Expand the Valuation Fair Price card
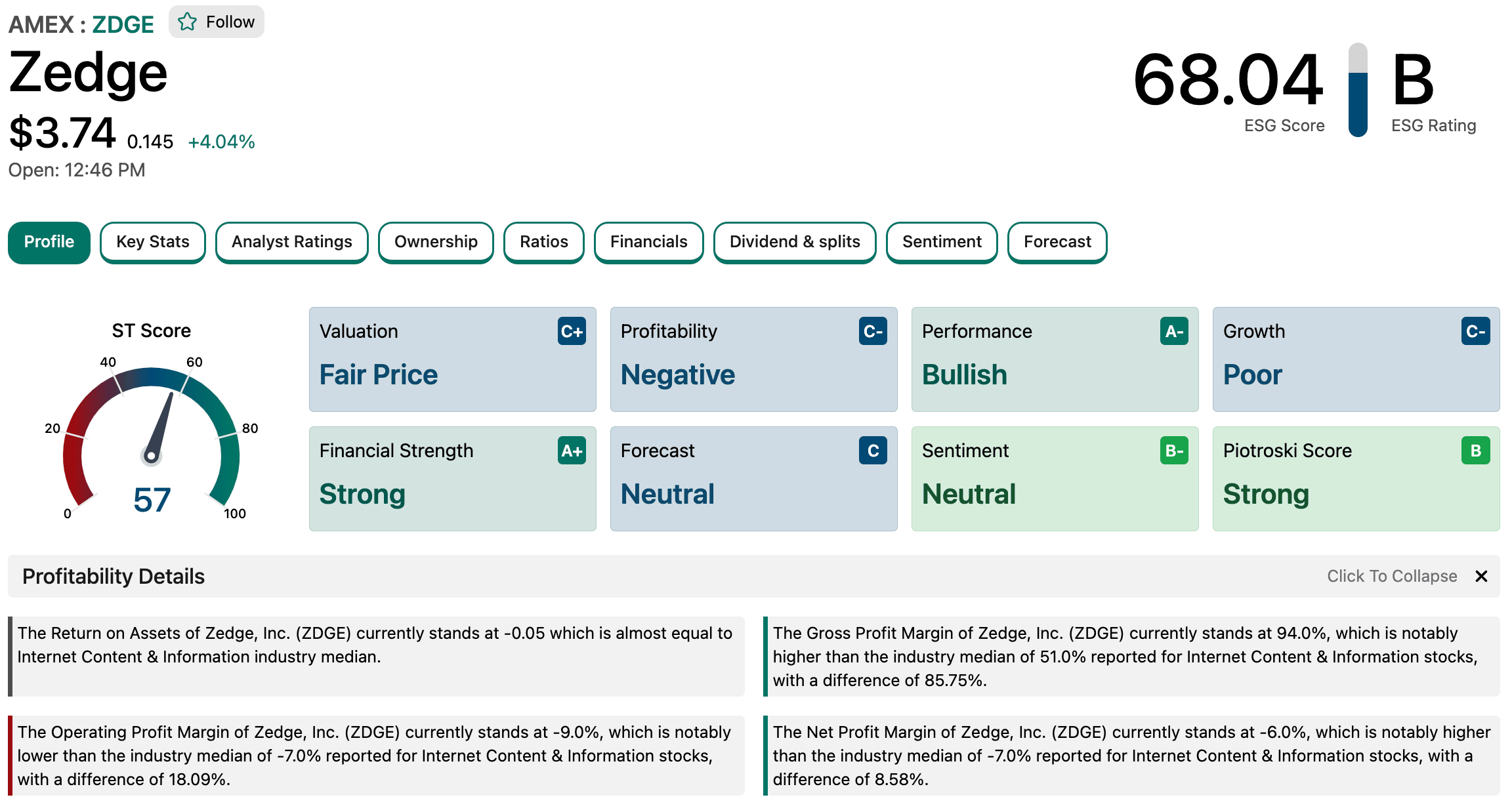The width and height of the screenshot is (1512, 812). pyautogui.click(x=452, y=359)
